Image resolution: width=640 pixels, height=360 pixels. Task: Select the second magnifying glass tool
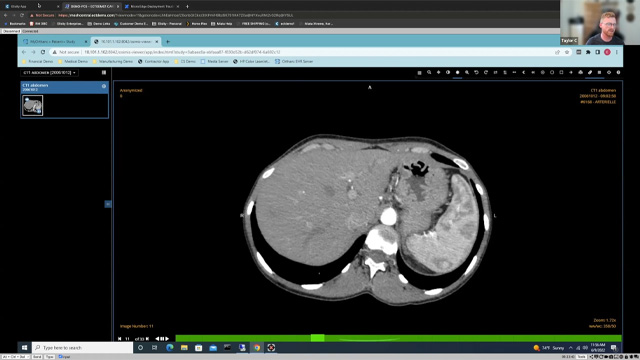467,73
